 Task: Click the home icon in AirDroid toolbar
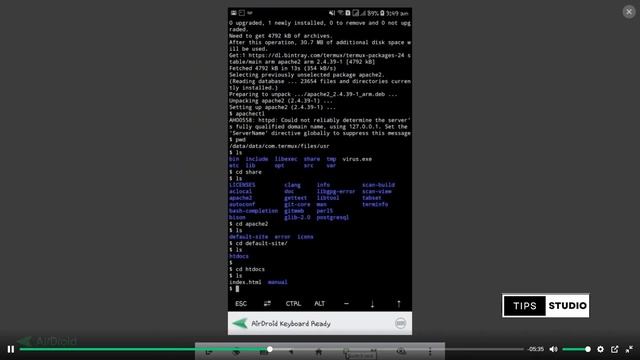pyautogui.click(x=319, y=351)
